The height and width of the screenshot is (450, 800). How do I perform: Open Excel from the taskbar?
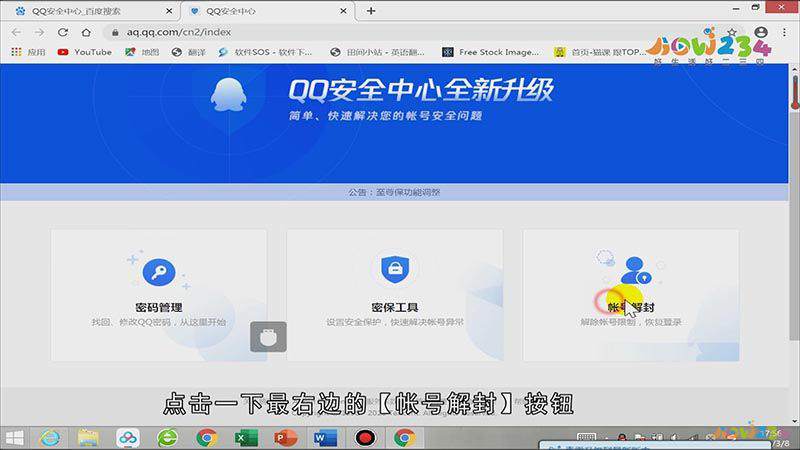click(x=246, y=438)
